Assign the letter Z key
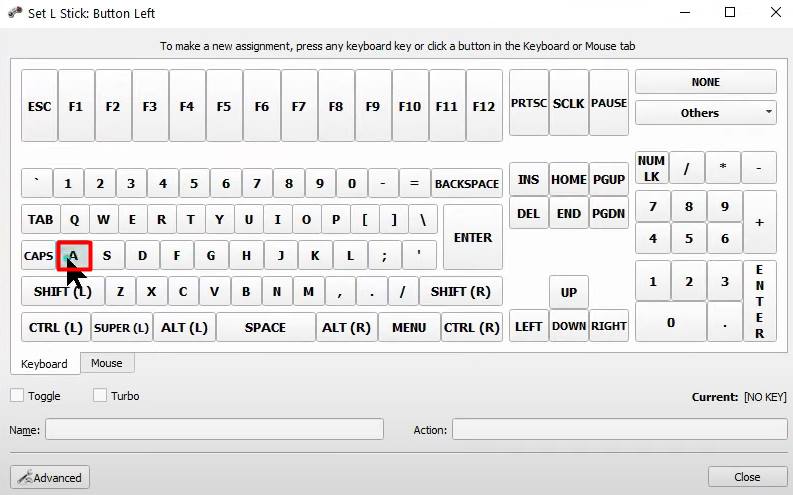The height and width of the screenshot is (495, 793). 120,292
